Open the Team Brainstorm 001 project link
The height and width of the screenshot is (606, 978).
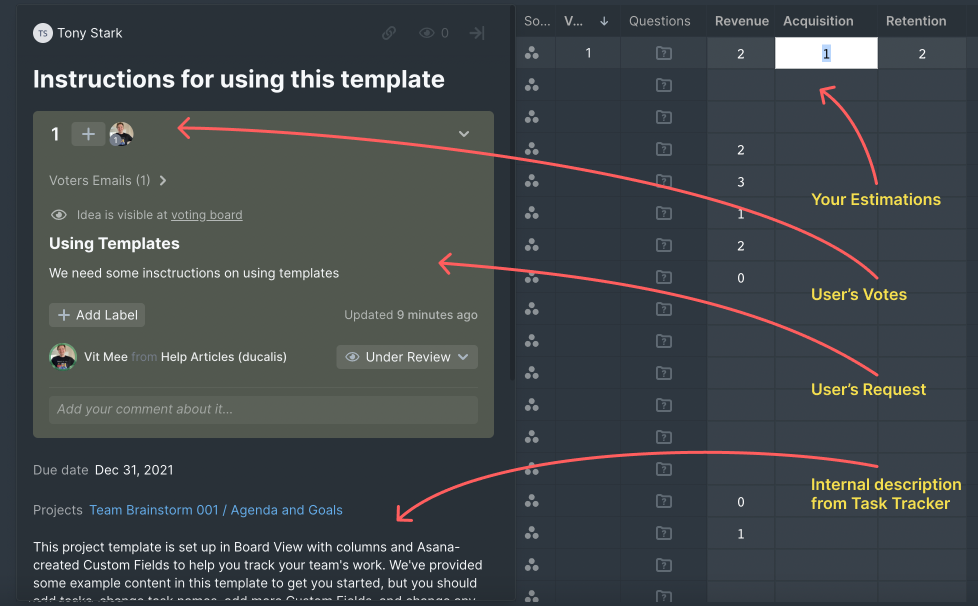152,509
